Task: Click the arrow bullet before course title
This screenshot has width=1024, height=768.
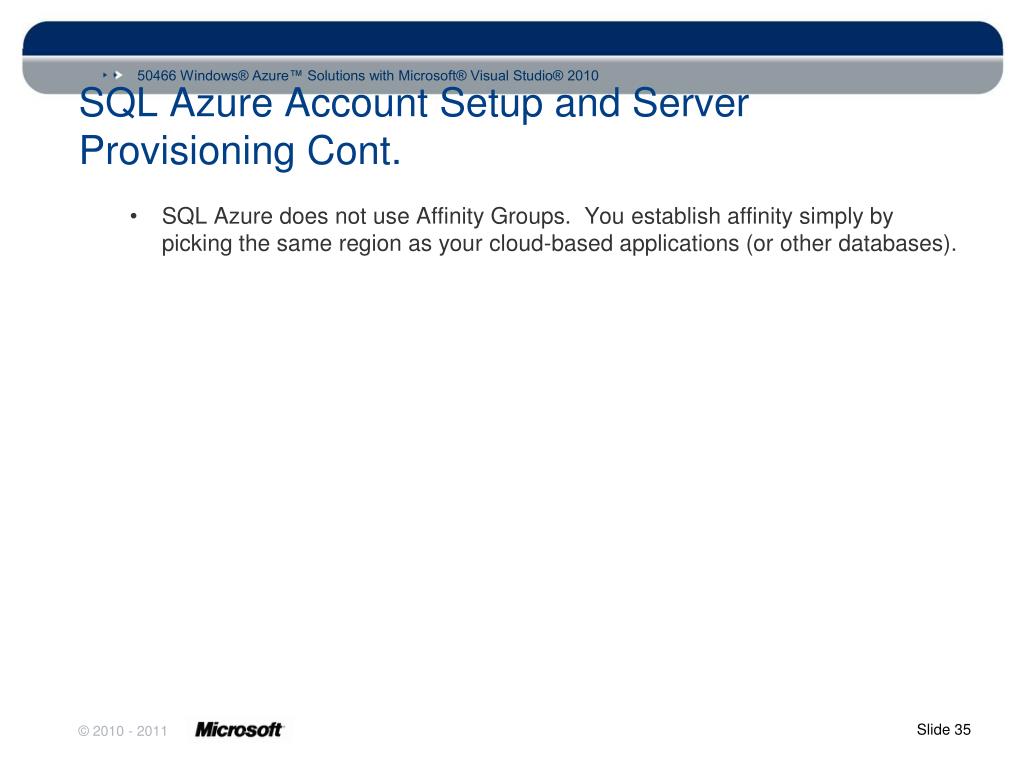Action: (114, 75)
